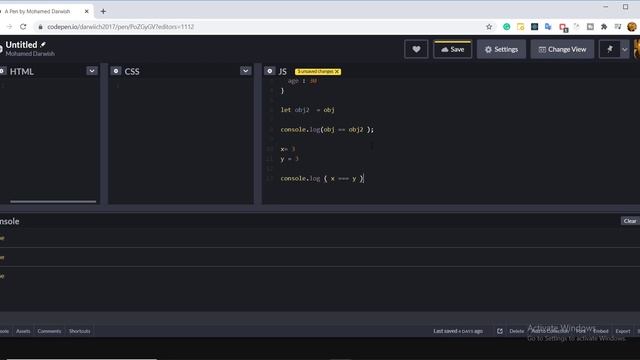Close the A Pen by Mohamed Darwish tab

pos(87,11)
